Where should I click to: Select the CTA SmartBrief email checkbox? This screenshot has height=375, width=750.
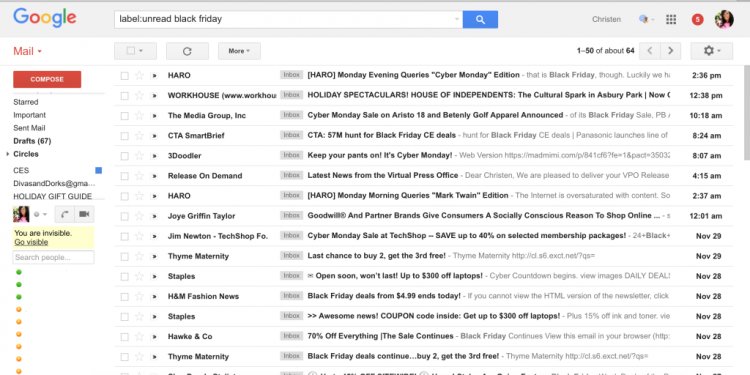tap(124, 136)
